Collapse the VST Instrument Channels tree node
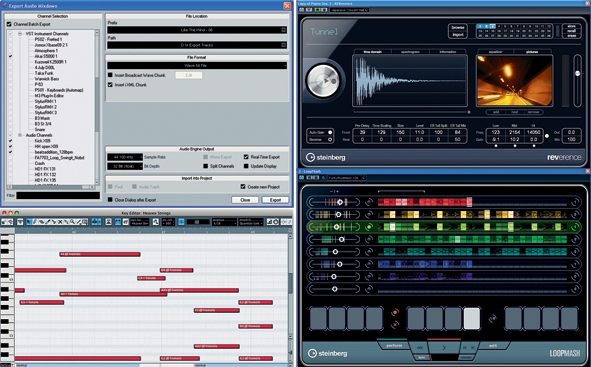591x367 pixels. click(x=20, y=34)
